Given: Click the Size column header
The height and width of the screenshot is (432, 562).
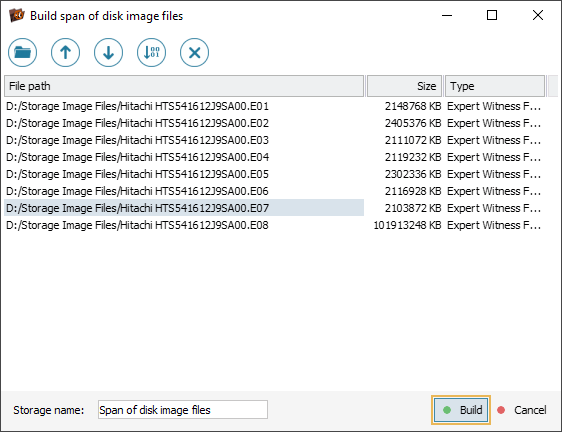Looking at the screenshot, I should coord(405,86).
